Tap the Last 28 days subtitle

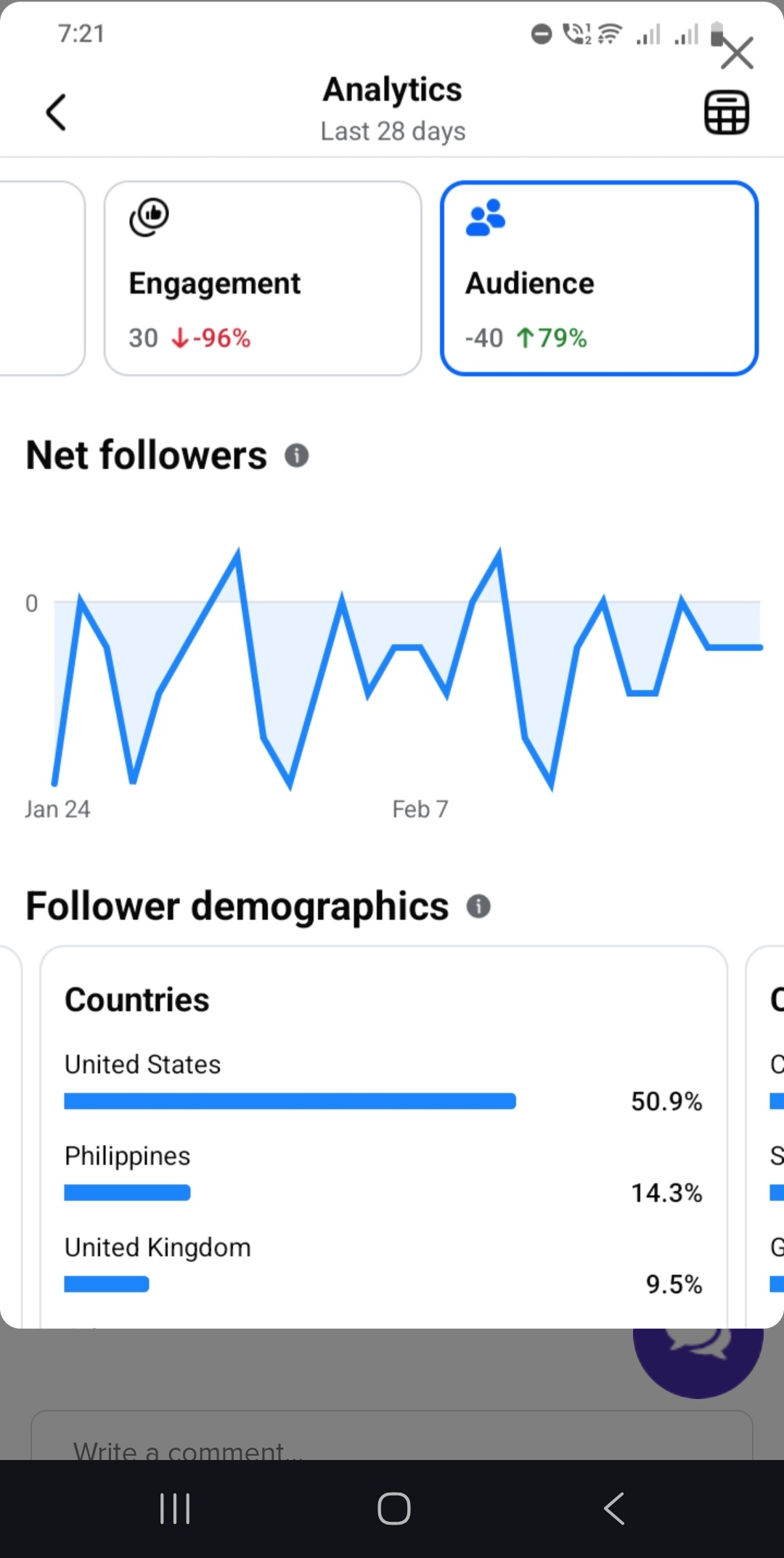tap(393, 131)
